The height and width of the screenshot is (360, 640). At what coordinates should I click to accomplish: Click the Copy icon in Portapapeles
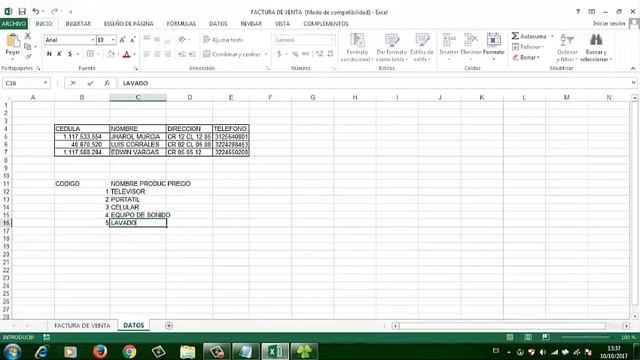coord(28,47)
